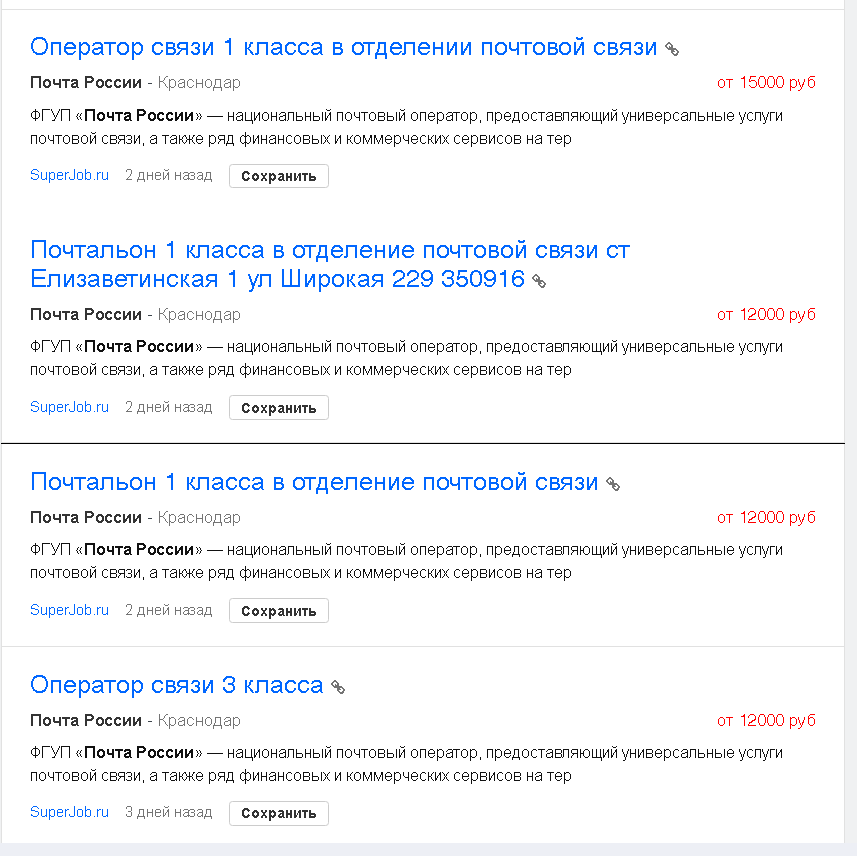Click link icon beside Оператор связи 1 класса title
This screenshot has height=856, width=857.
(672, 49)
